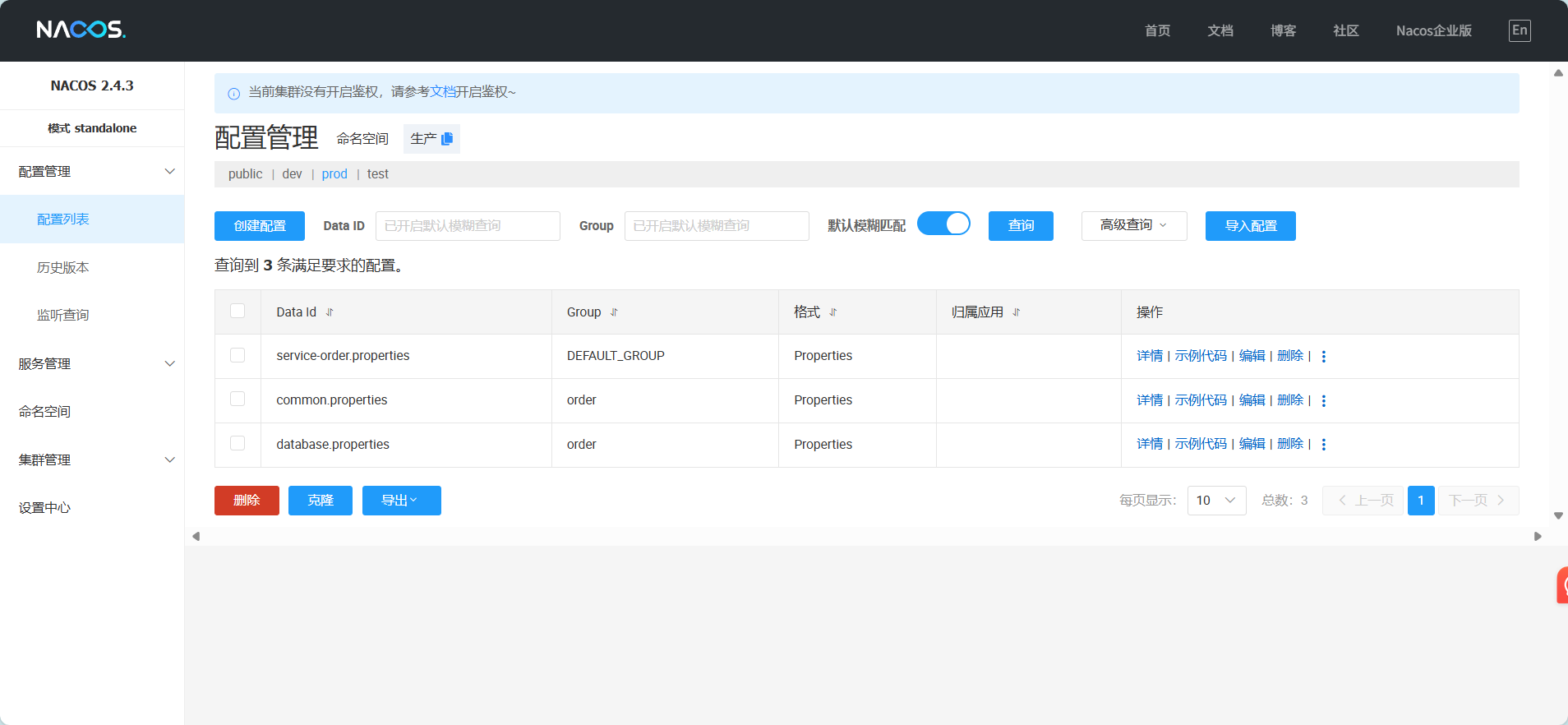Open 历史版本 in the sidebar
The width and height of the screenshot is (1568, 725).
click(62, 268)
